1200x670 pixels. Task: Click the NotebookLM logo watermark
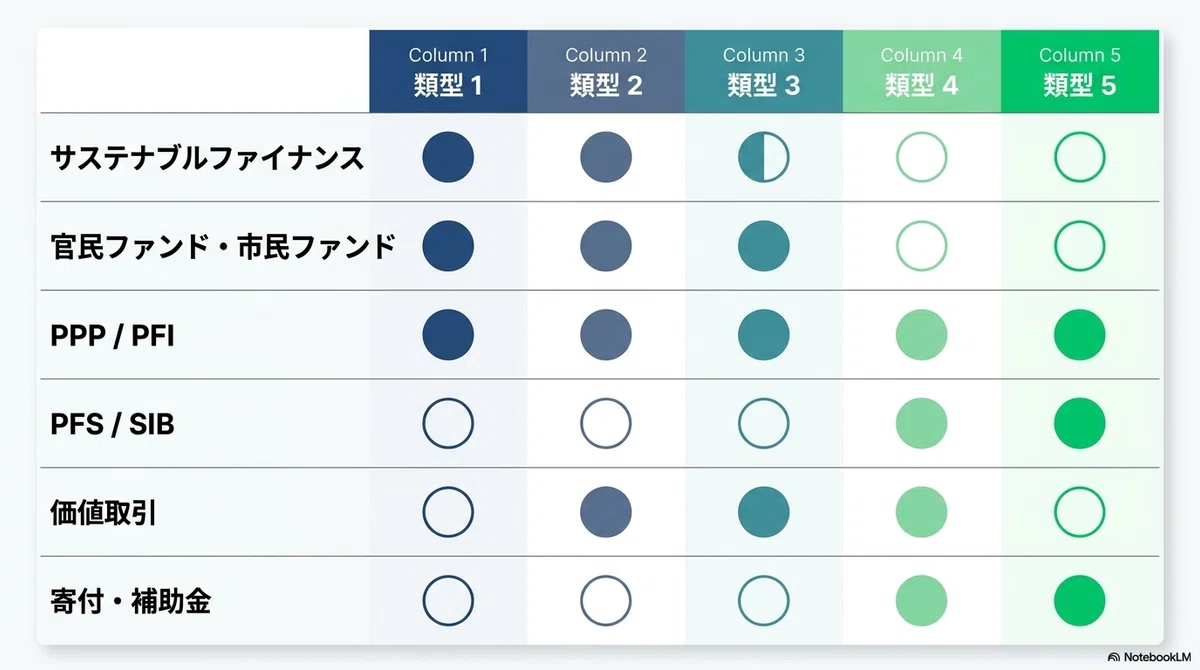(1149, 657)
